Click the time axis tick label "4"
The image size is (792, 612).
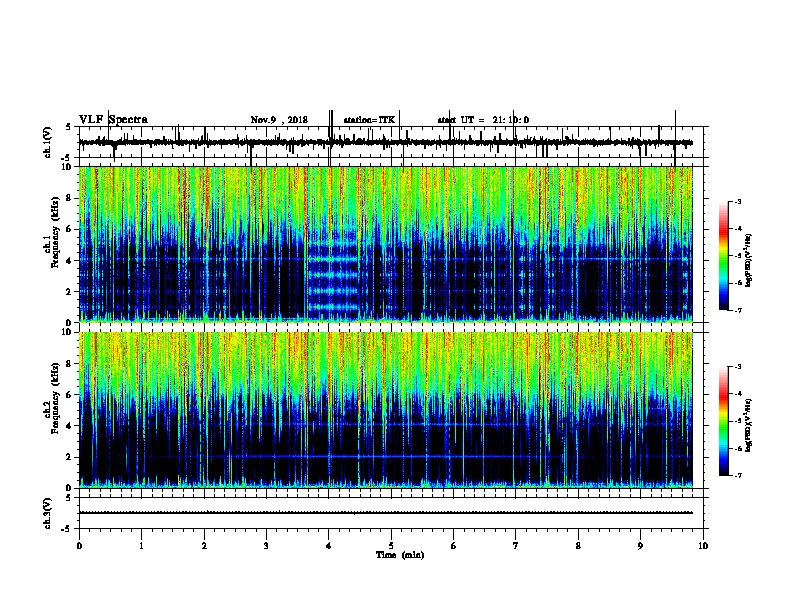329,546
